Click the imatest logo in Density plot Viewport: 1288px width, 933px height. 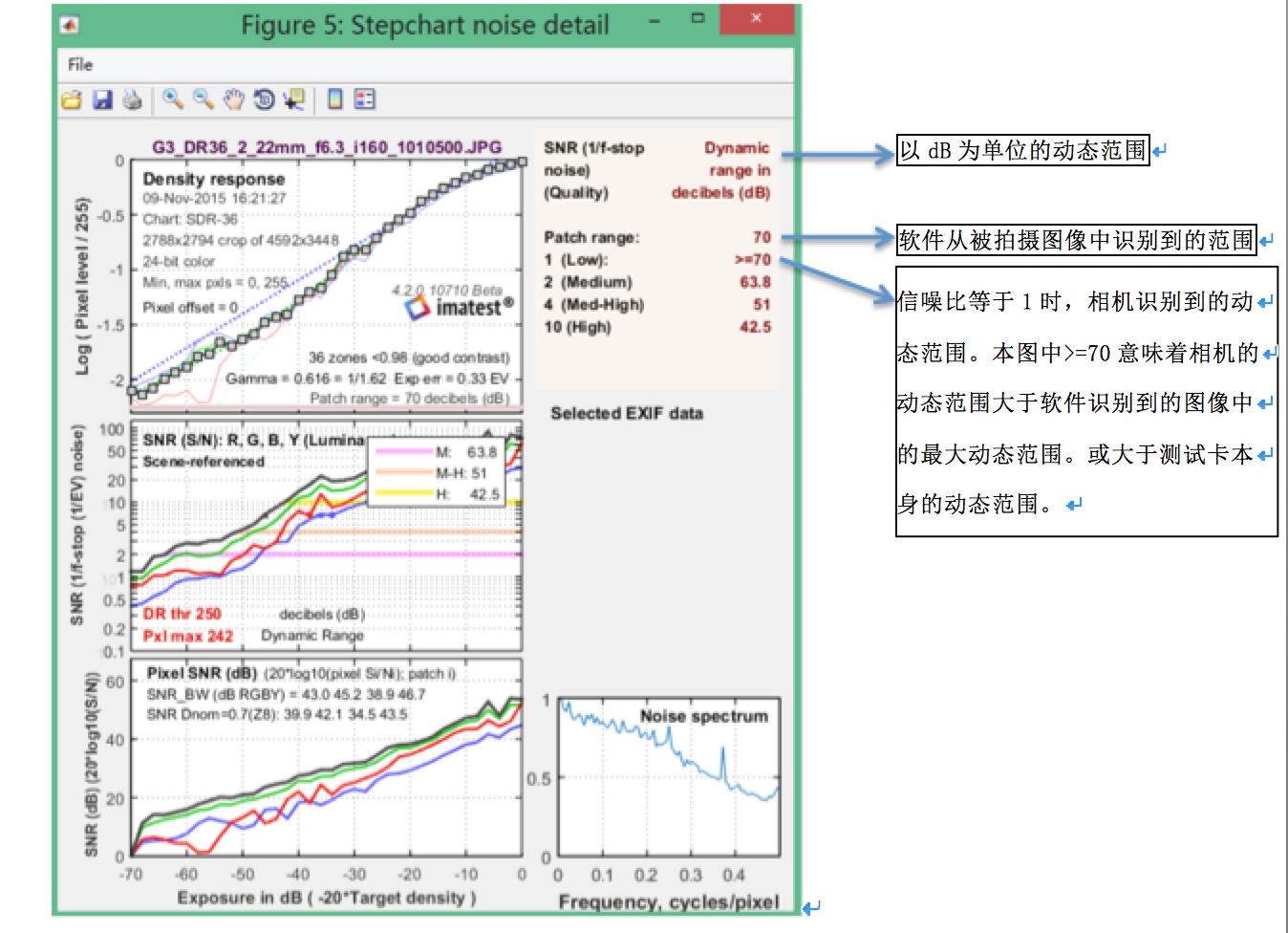[459, 307]
